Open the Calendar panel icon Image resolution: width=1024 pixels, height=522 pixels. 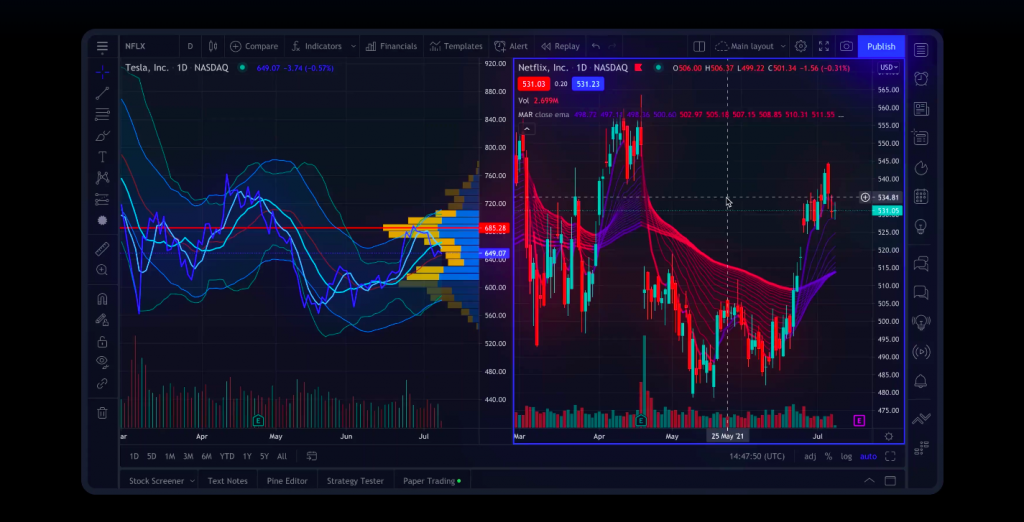pyautogui.click(x=921, y=197)
